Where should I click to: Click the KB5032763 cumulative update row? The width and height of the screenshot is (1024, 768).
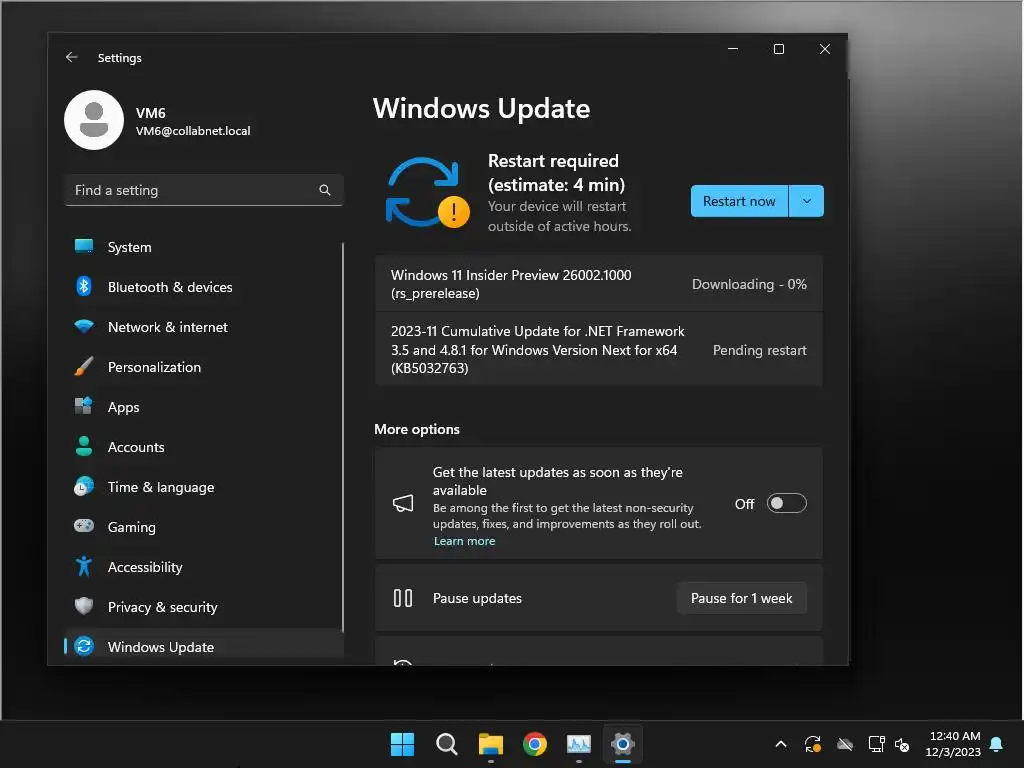point(598,349)
